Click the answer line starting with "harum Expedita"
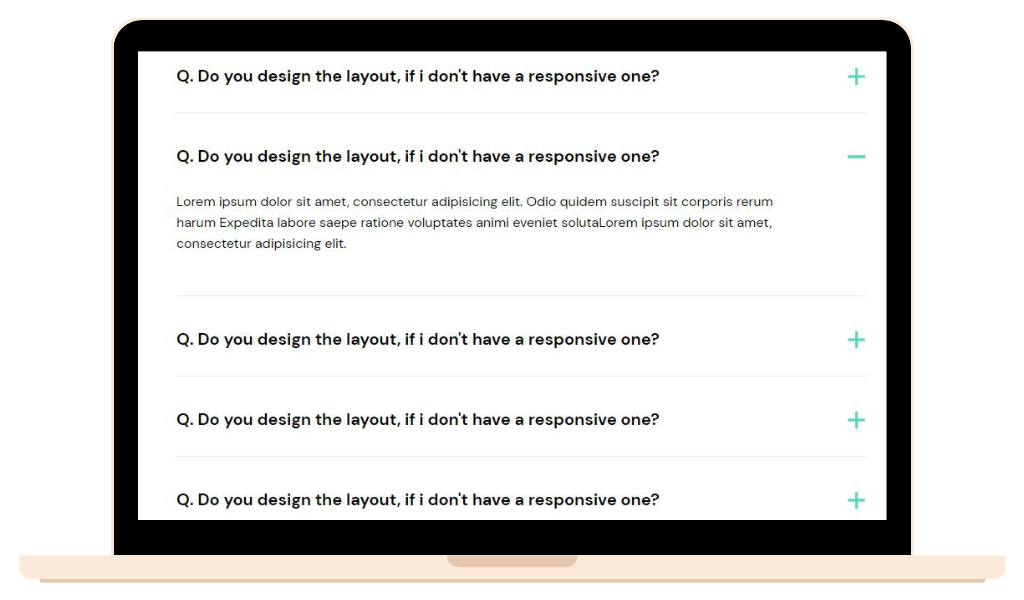The image size is (1024, 600). [474, 223]
